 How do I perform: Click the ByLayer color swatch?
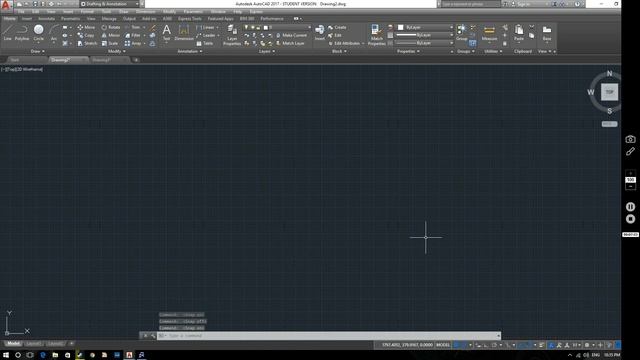[x=401, y=27]
